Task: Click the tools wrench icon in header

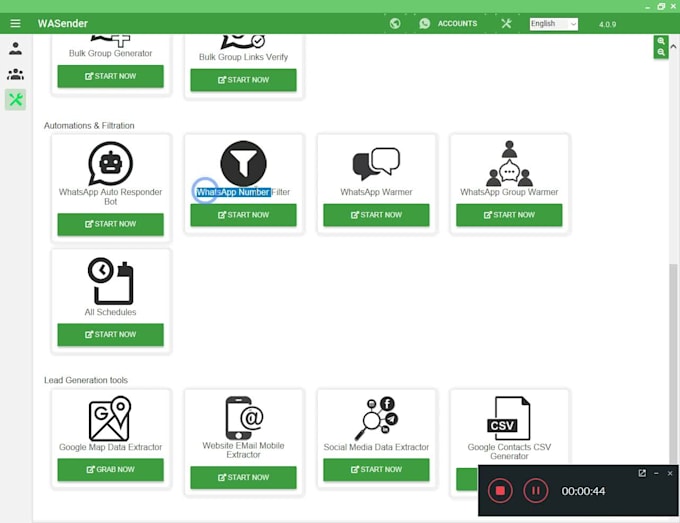Action: click(506, 23)
